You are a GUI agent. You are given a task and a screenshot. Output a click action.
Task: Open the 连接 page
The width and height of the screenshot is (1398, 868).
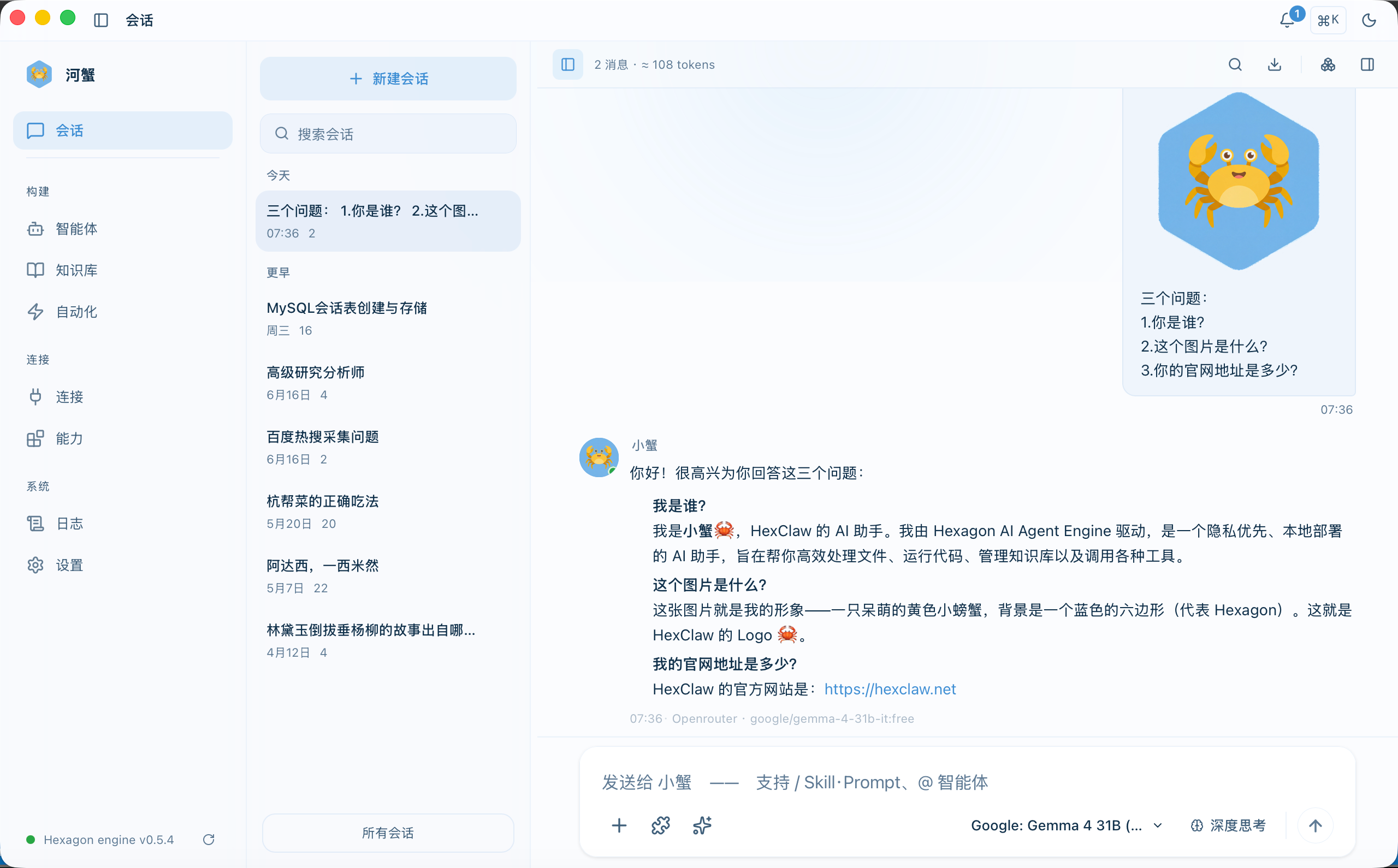[x=122, y=397]
